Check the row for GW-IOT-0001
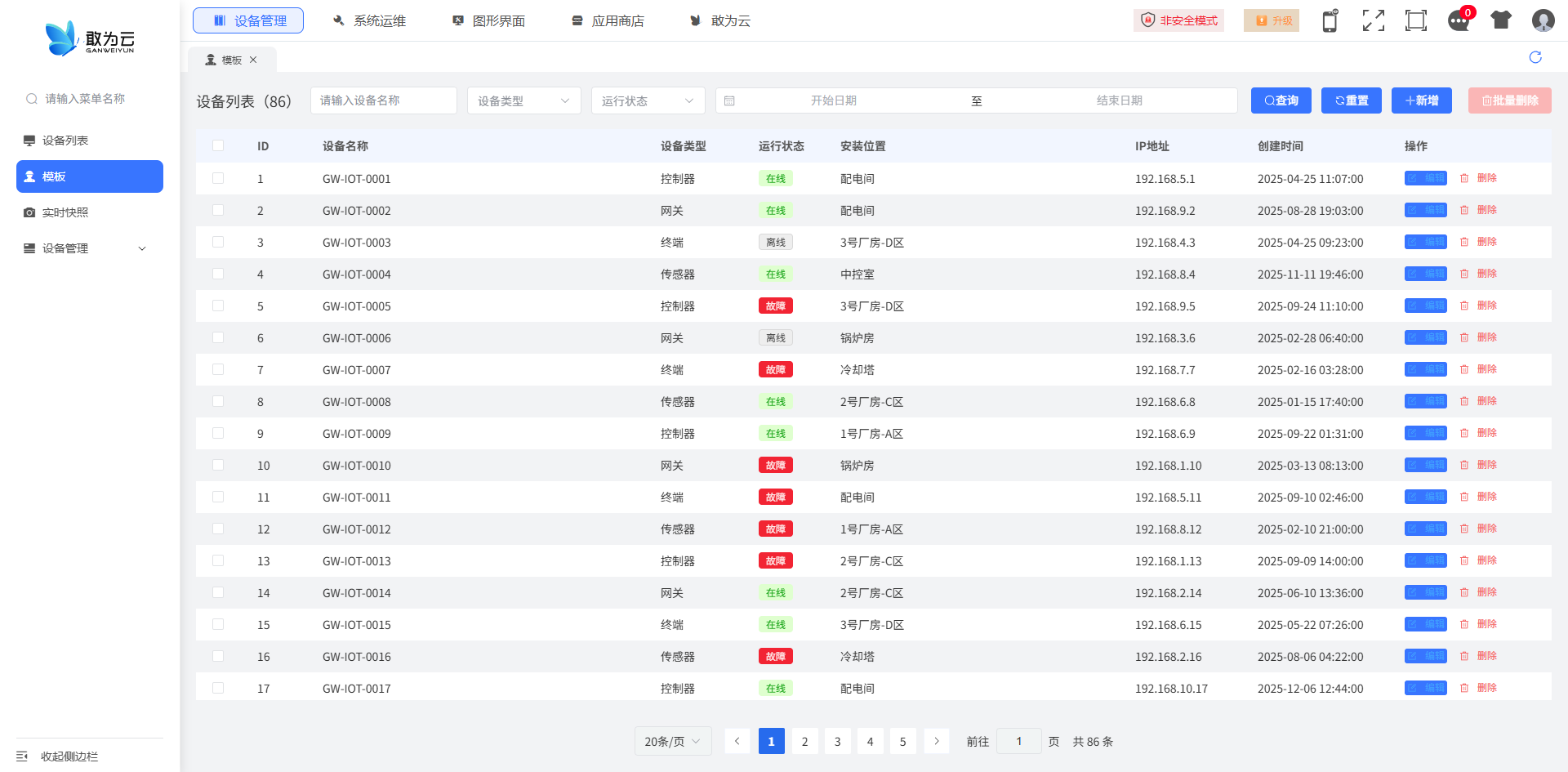This screenshot has height=772, width=1568. click(218, 178)
